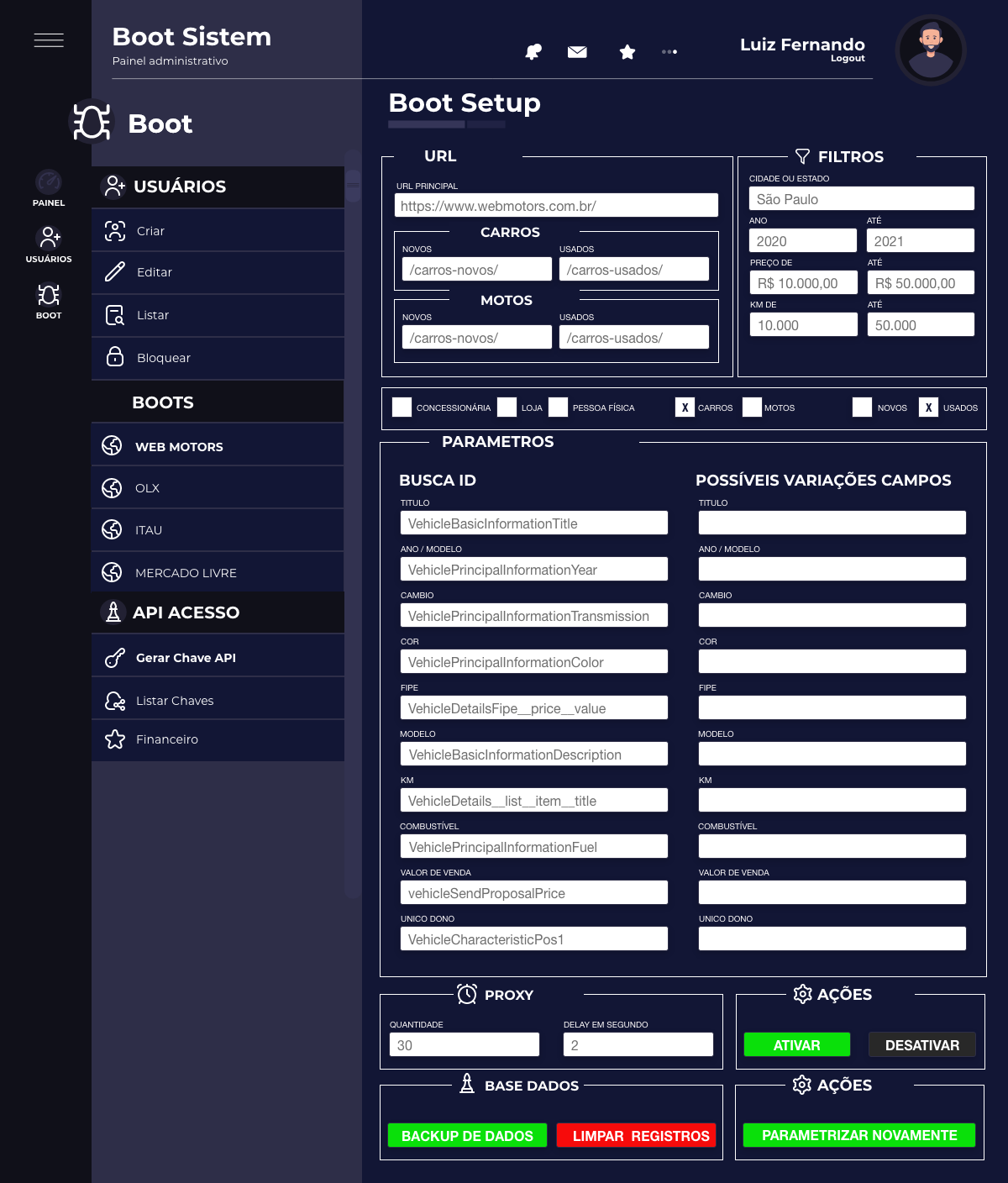
Task: Click Backup de Dados button
Action: click(x=468, y=1136)
